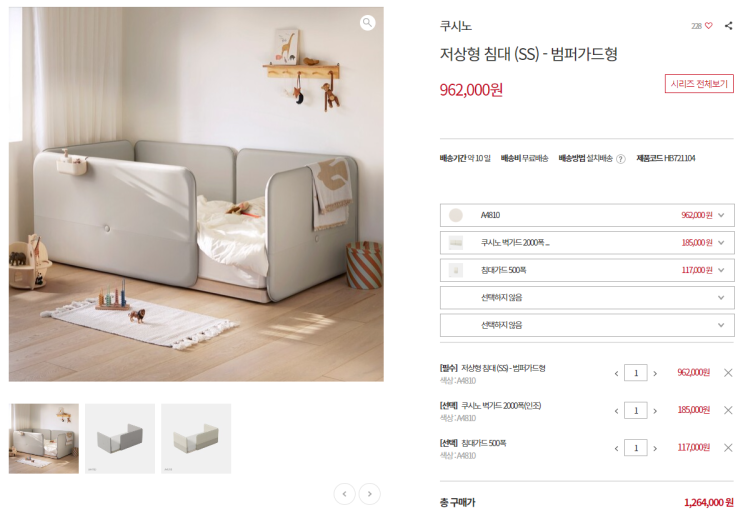The height and width of the screenshot is (523, 743).
Task: Click the heart wishlist icon
Action: (708, 26)
